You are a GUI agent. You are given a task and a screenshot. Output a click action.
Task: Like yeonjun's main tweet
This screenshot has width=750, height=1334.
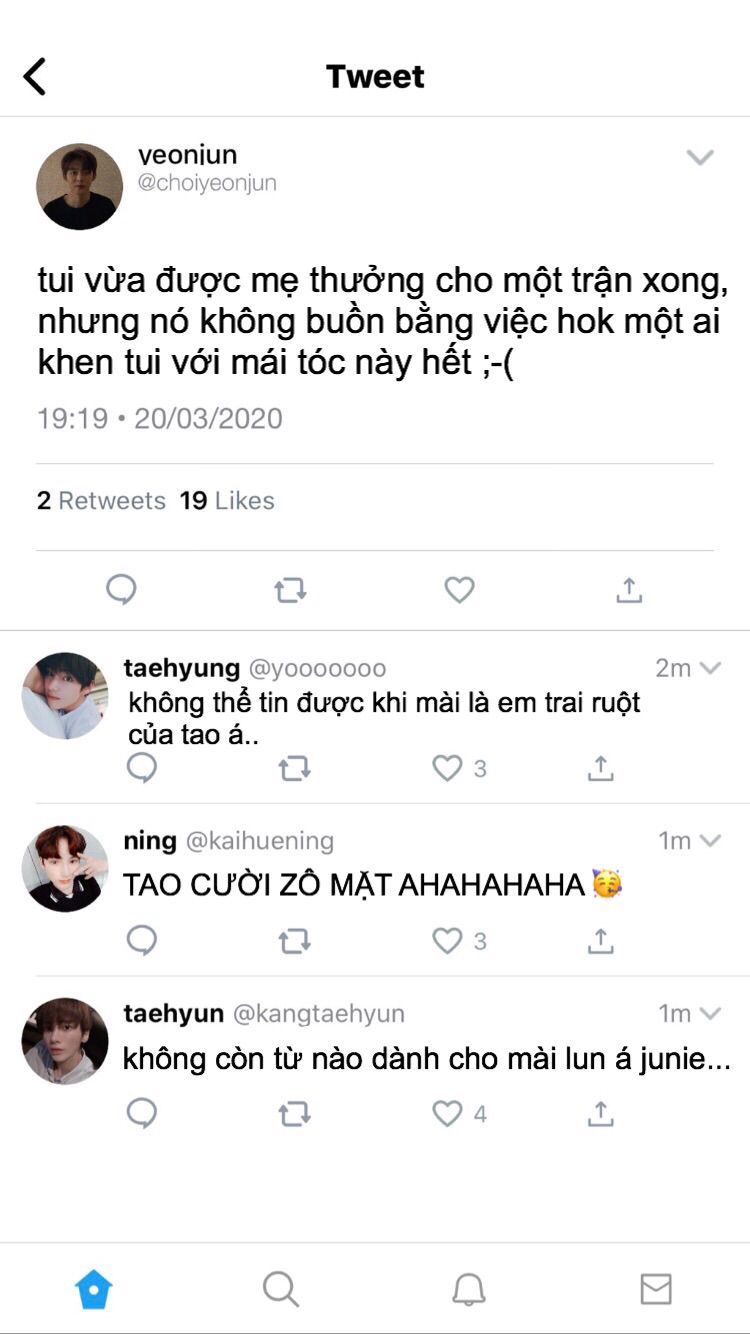pyautogui.click(x=459, y=590)
